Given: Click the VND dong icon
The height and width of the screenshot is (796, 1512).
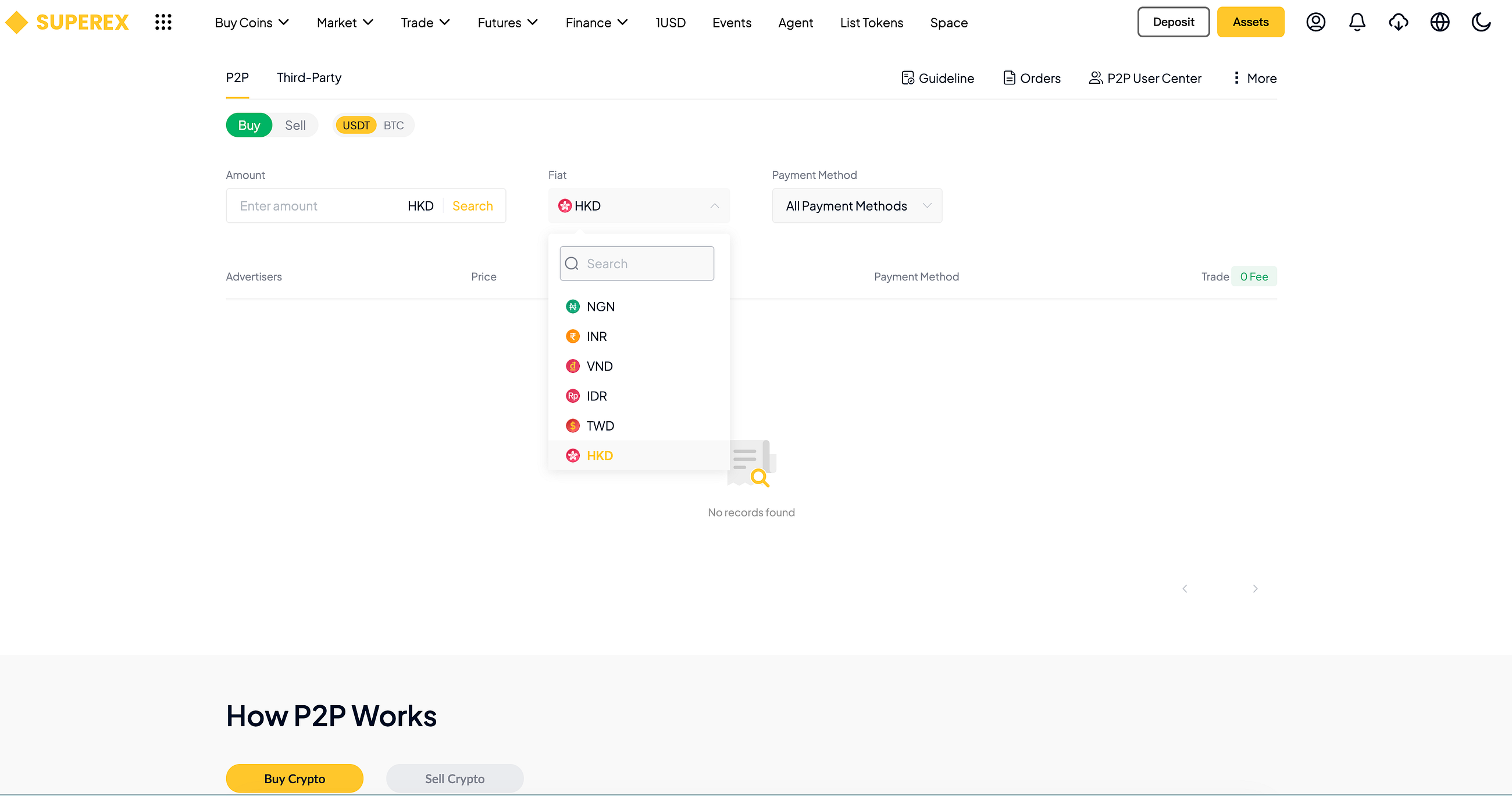Looking at the screenshot, I should [x=573, y=367].
